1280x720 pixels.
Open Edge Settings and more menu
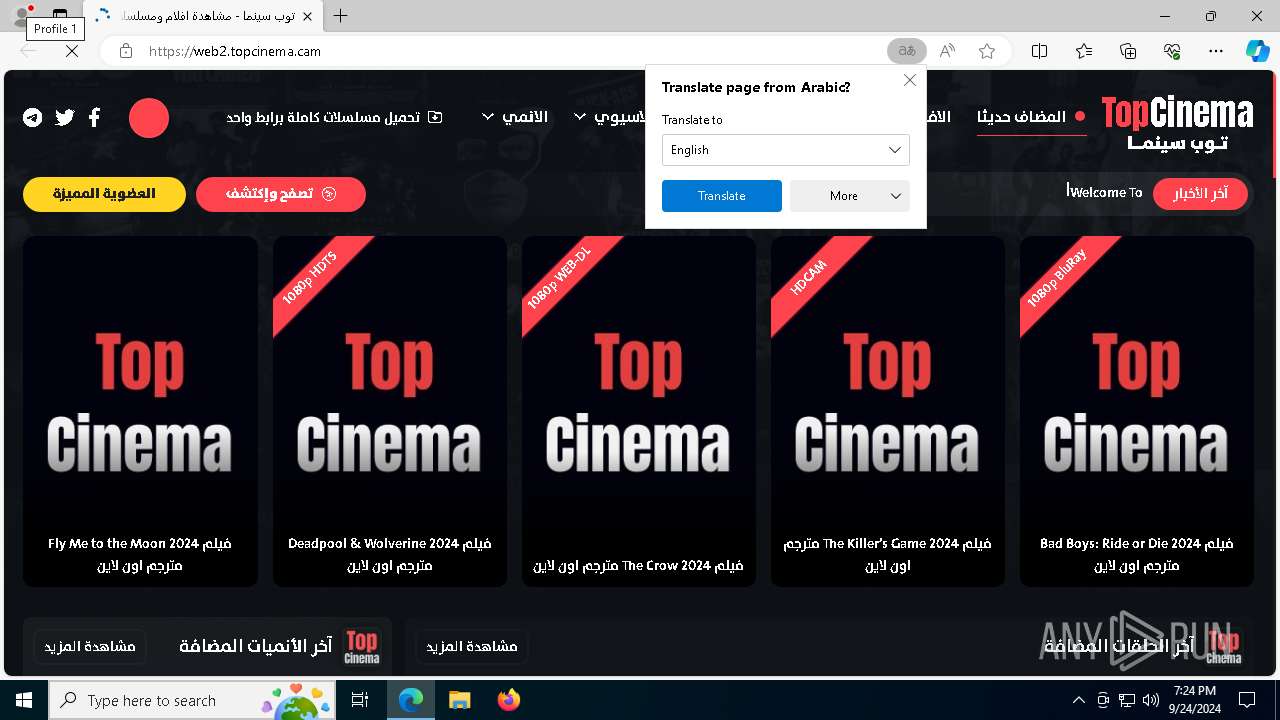click(x=1216, y=51)
